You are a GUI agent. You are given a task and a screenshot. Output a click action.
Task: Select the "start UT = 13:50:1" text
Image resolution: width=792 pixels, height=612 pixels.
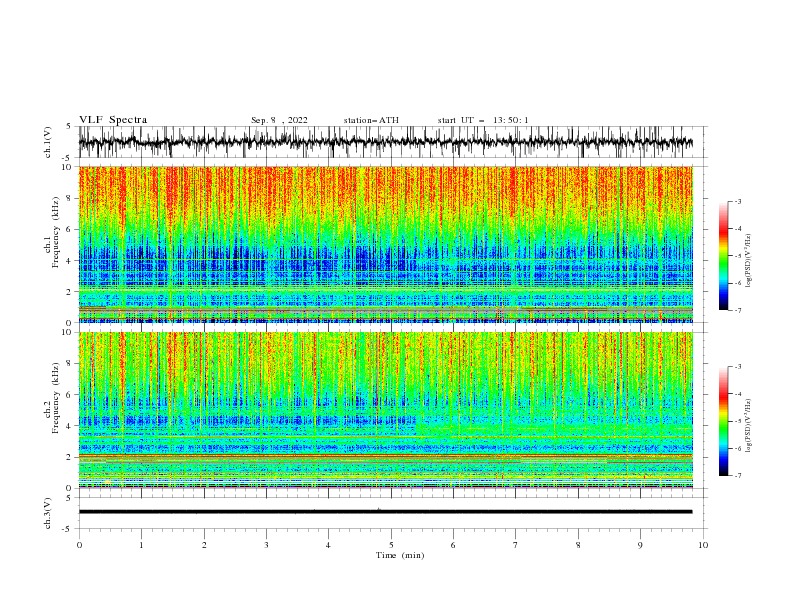click(x=483, y=120)
